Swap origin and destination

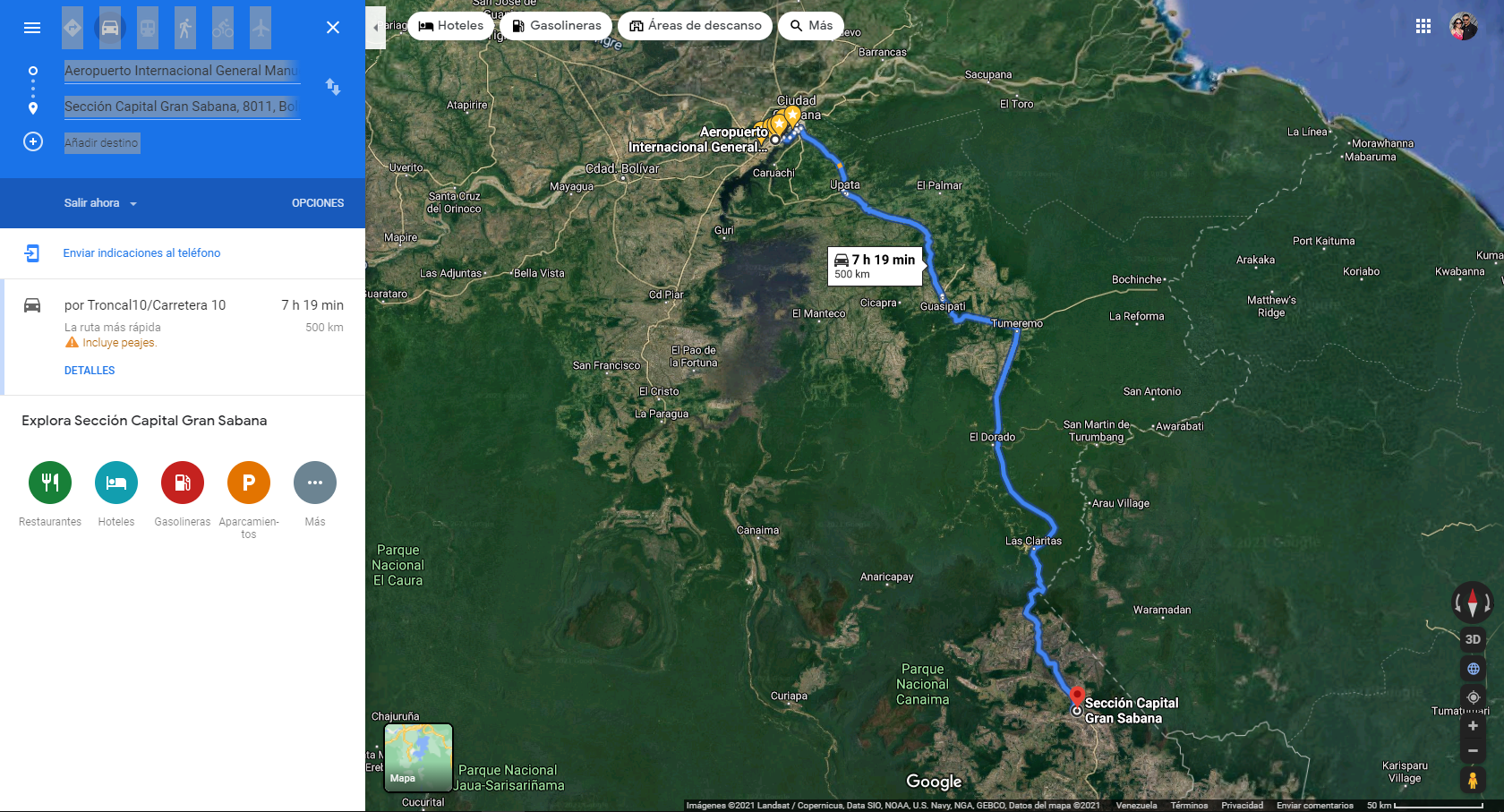(x=333, y=87)
